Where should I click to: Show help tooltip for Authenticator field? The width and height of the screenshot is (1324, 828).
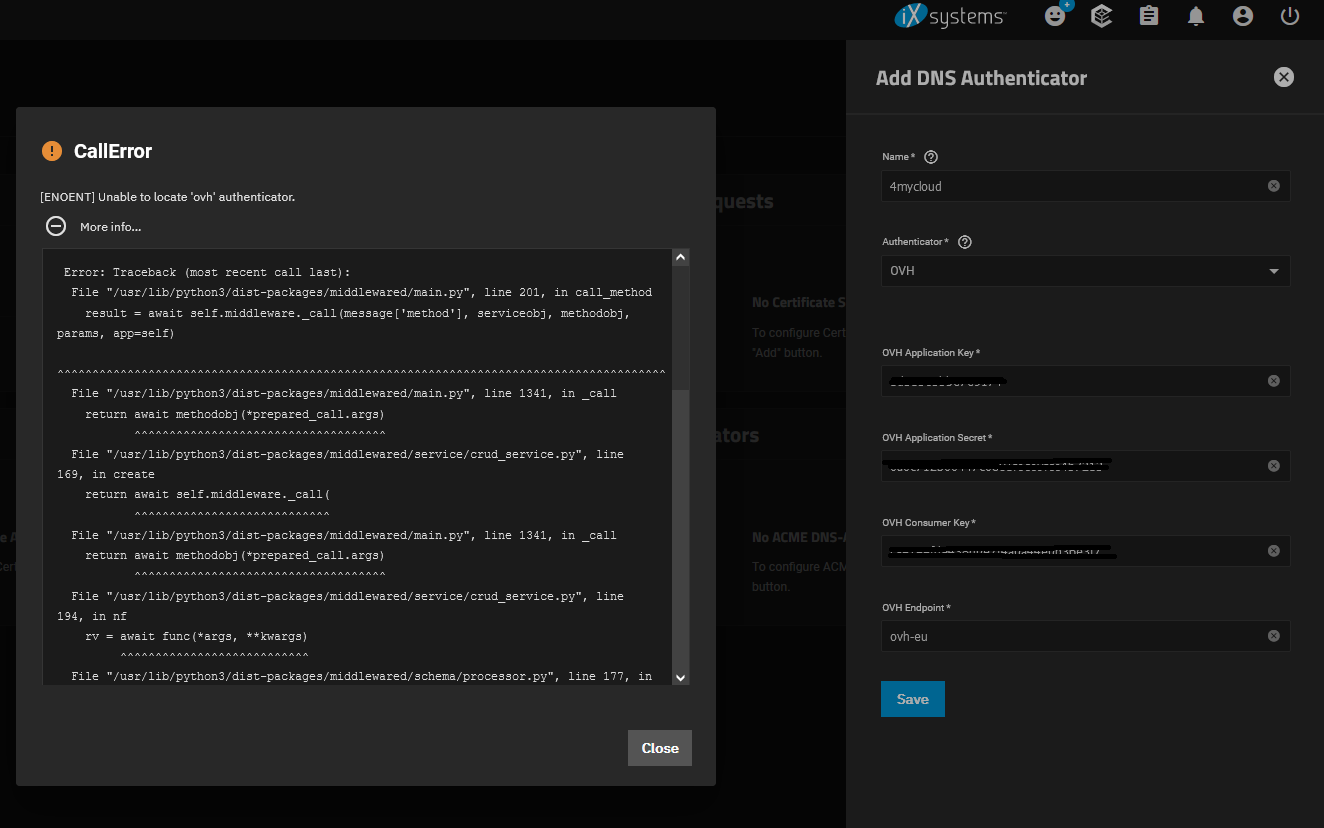[x=965, y=242]
